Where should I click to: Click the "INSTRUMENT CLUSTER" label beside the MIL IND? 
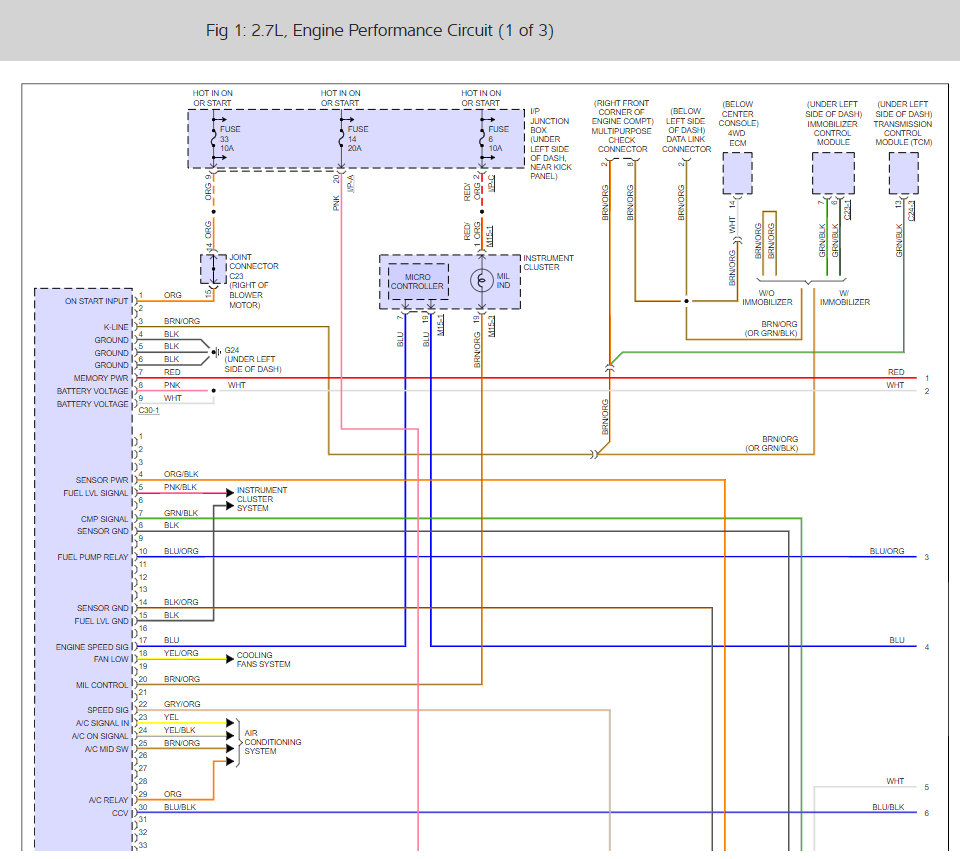[548, 263]
